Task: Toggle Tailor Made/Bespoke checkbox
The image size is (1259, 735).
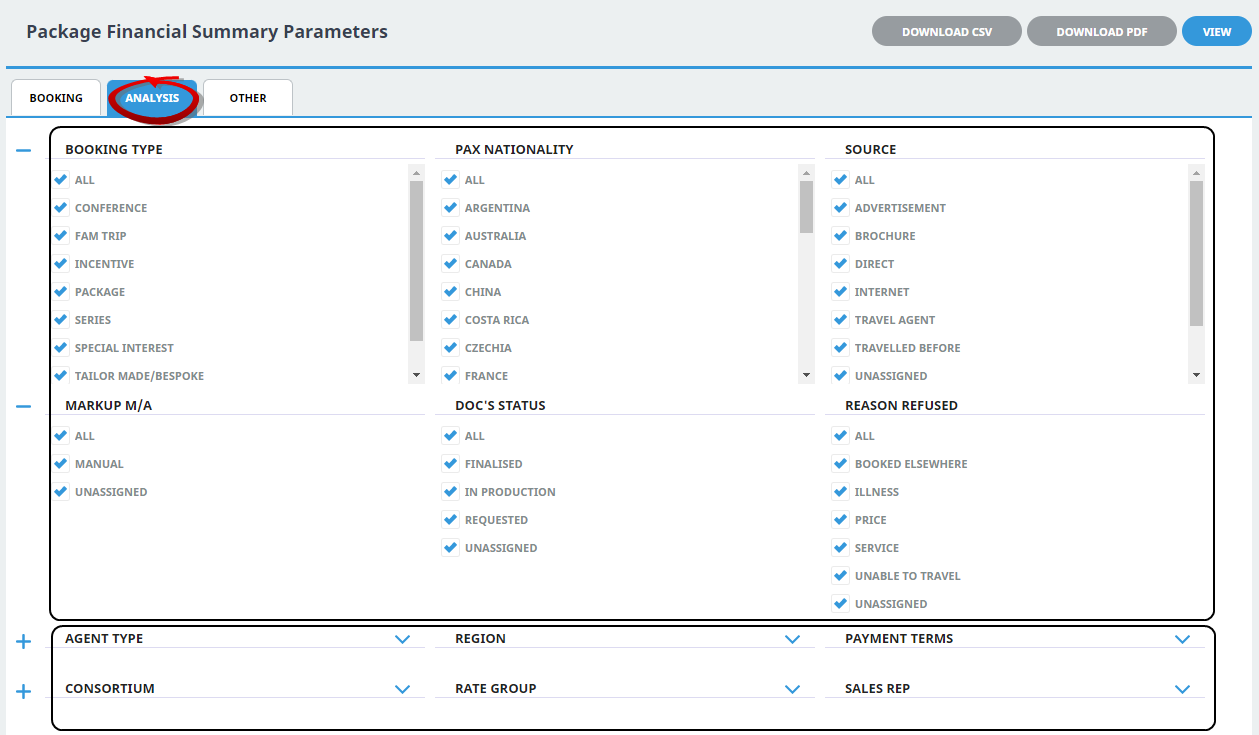Action: pos(61,376)
